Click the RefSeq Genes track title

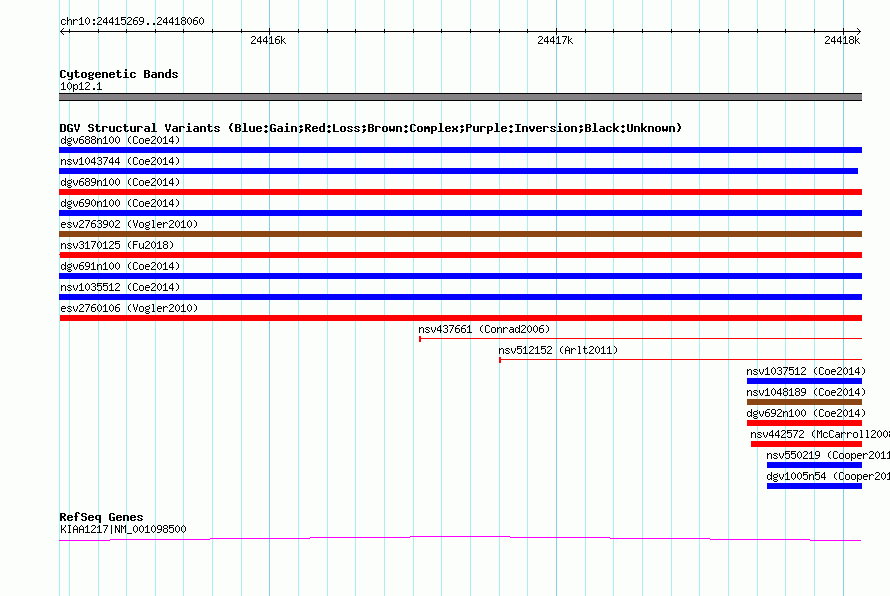click(x=101, y=517)
